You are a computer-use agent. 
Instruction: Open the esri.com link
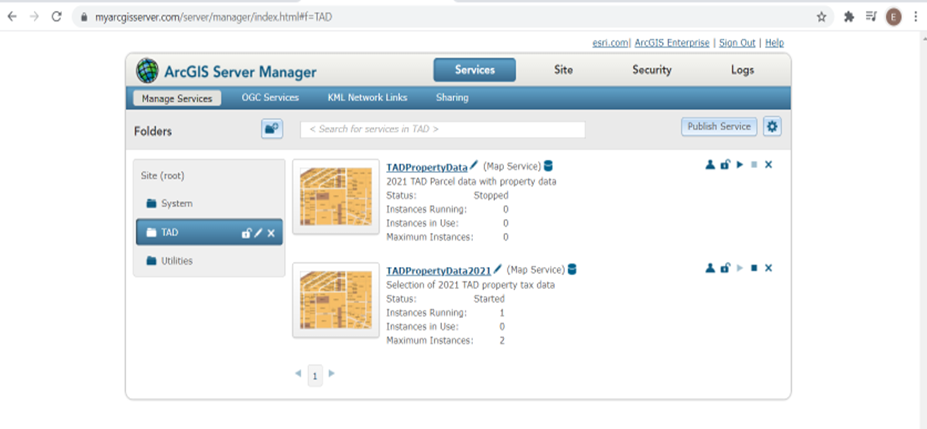coord(611,43)
